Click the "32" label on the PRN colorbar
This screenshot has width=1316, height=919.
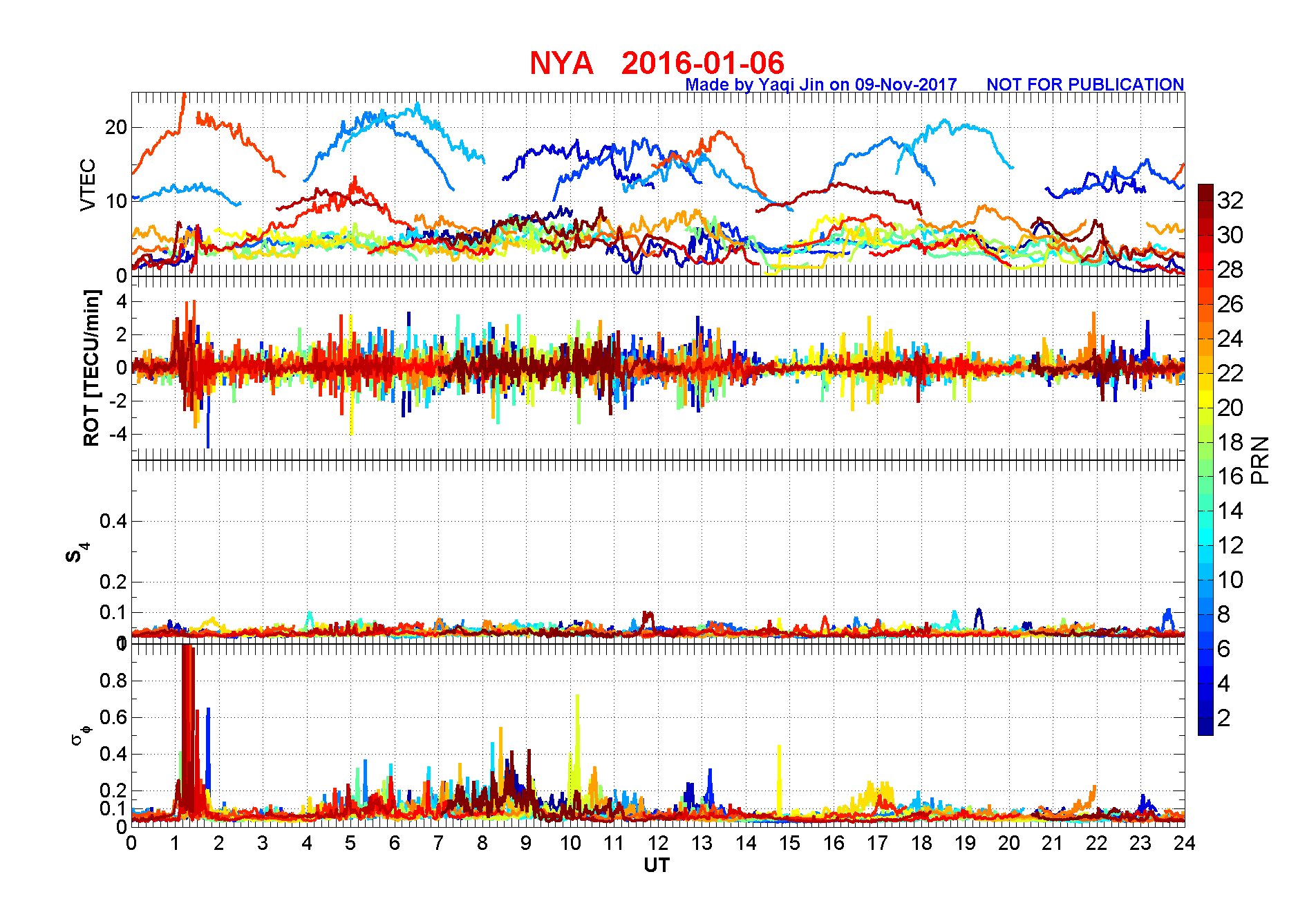tap(1230, 200)
